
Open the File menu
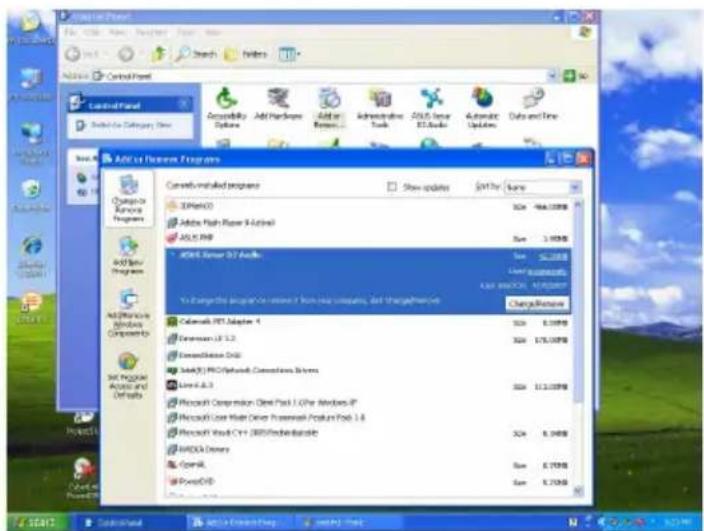tap(70, 32)
